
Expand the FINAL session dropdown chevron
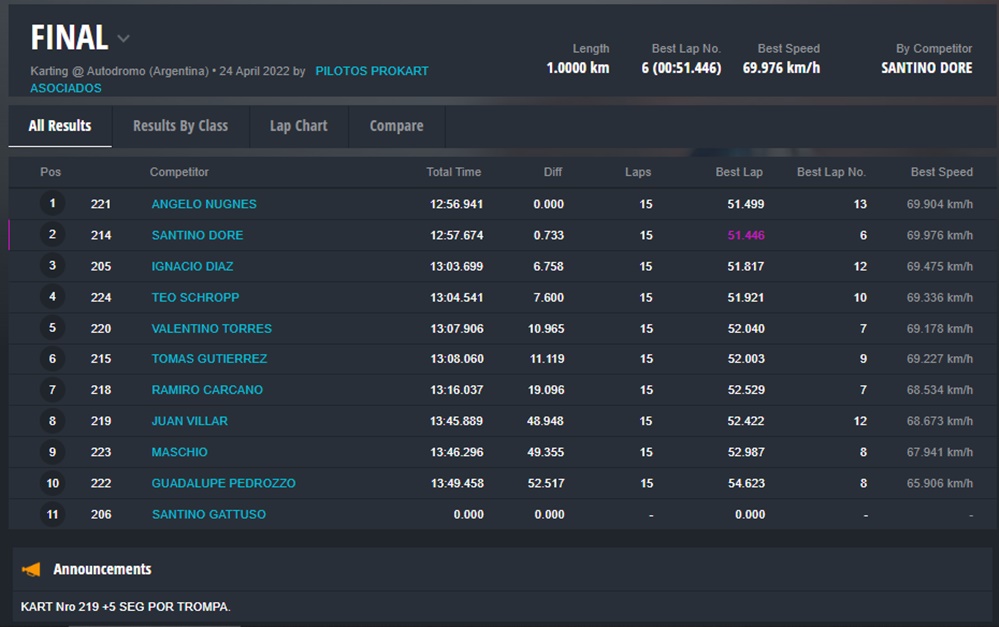click(x=123, y=39)
